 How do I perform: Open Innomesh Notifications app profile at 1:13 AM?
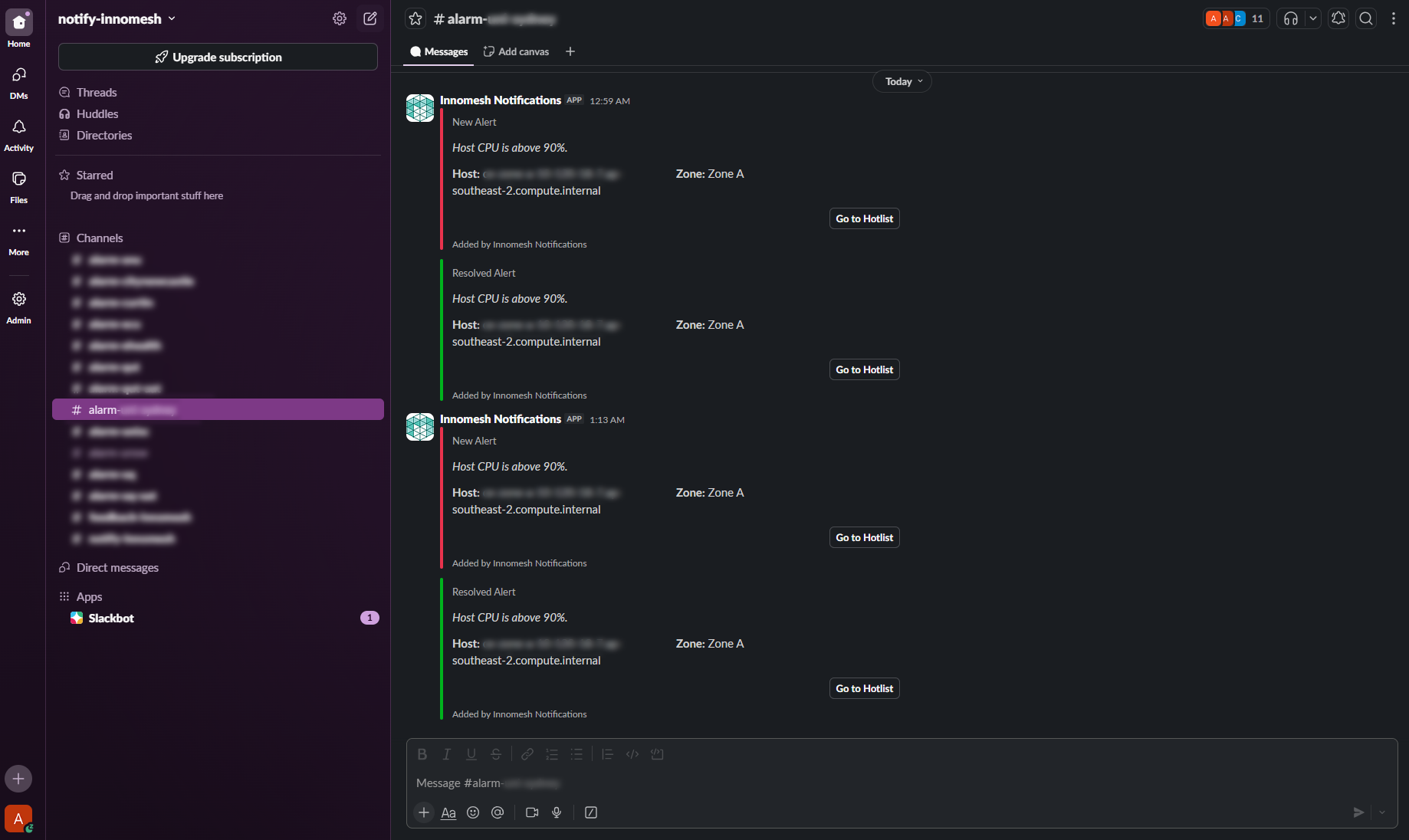500,419
